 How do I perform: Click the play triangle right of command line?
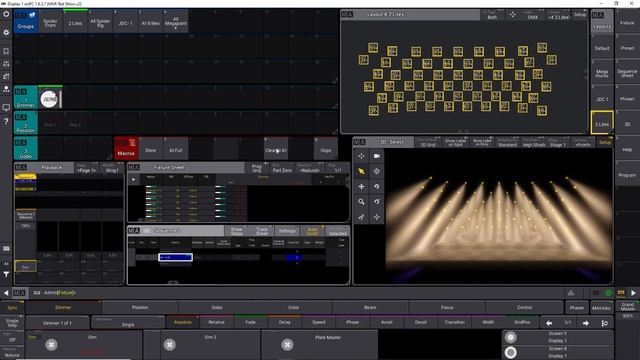[x=633, y=293]
